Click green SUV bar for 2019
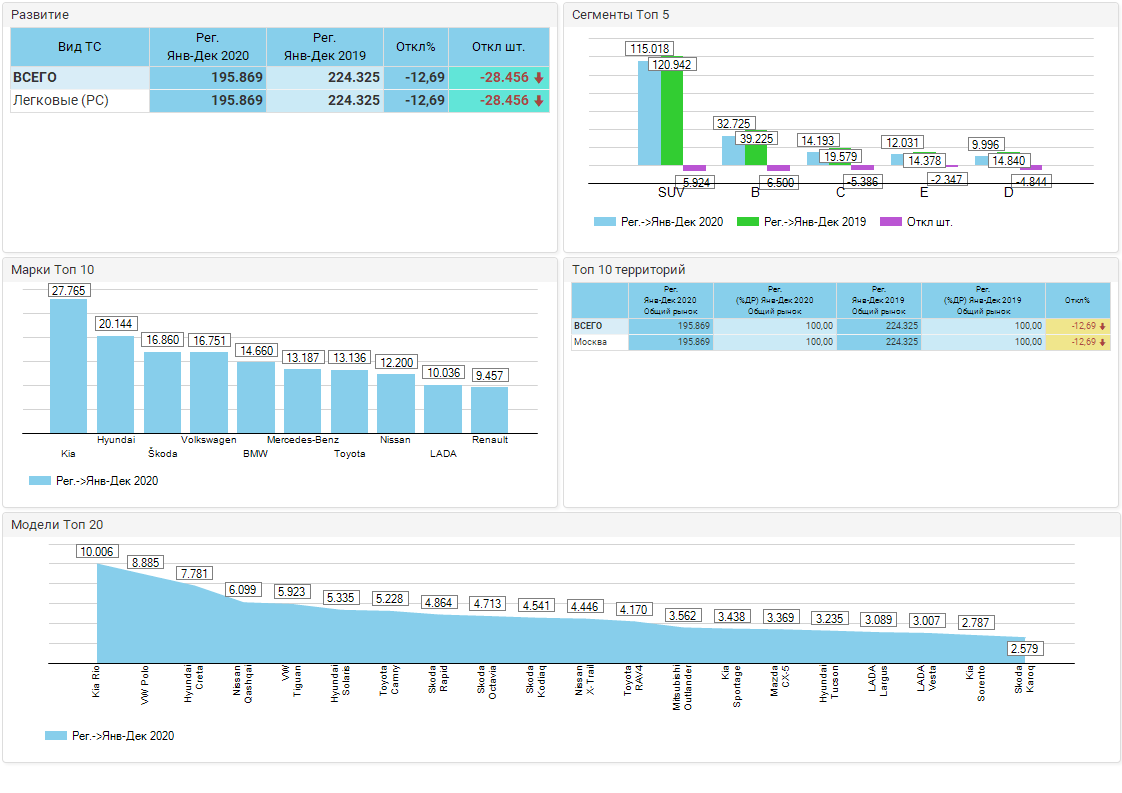 (x=672, y=118)
